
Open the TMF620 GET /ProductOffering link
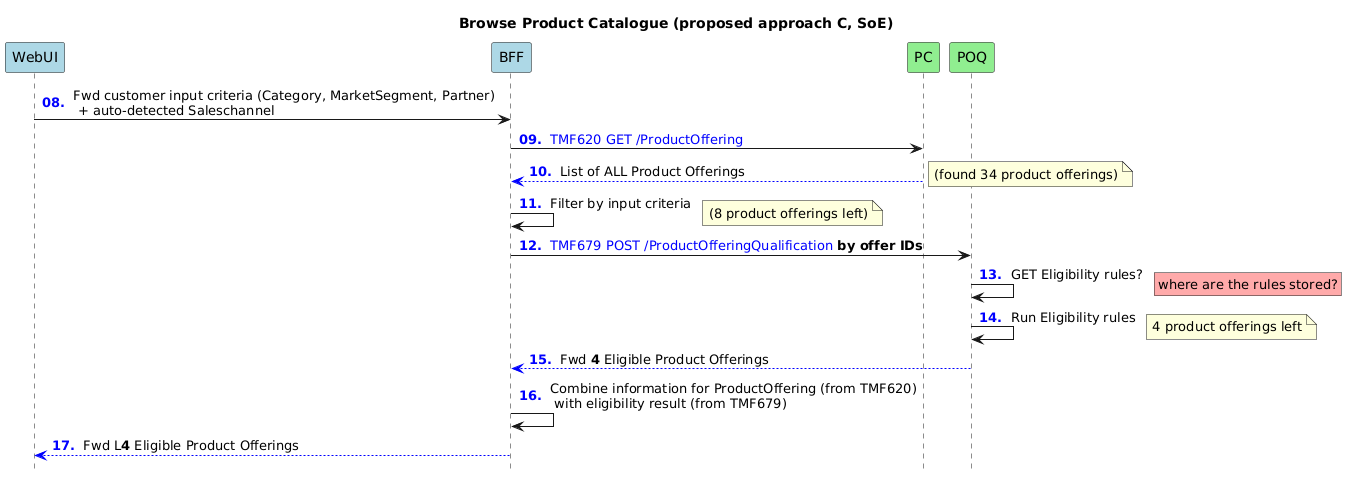646,140
